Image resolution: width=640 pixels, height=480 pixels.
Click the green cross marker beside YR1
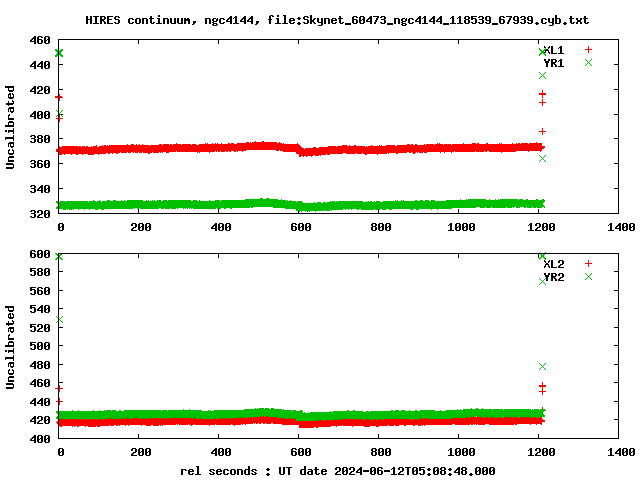pos(588,62)
